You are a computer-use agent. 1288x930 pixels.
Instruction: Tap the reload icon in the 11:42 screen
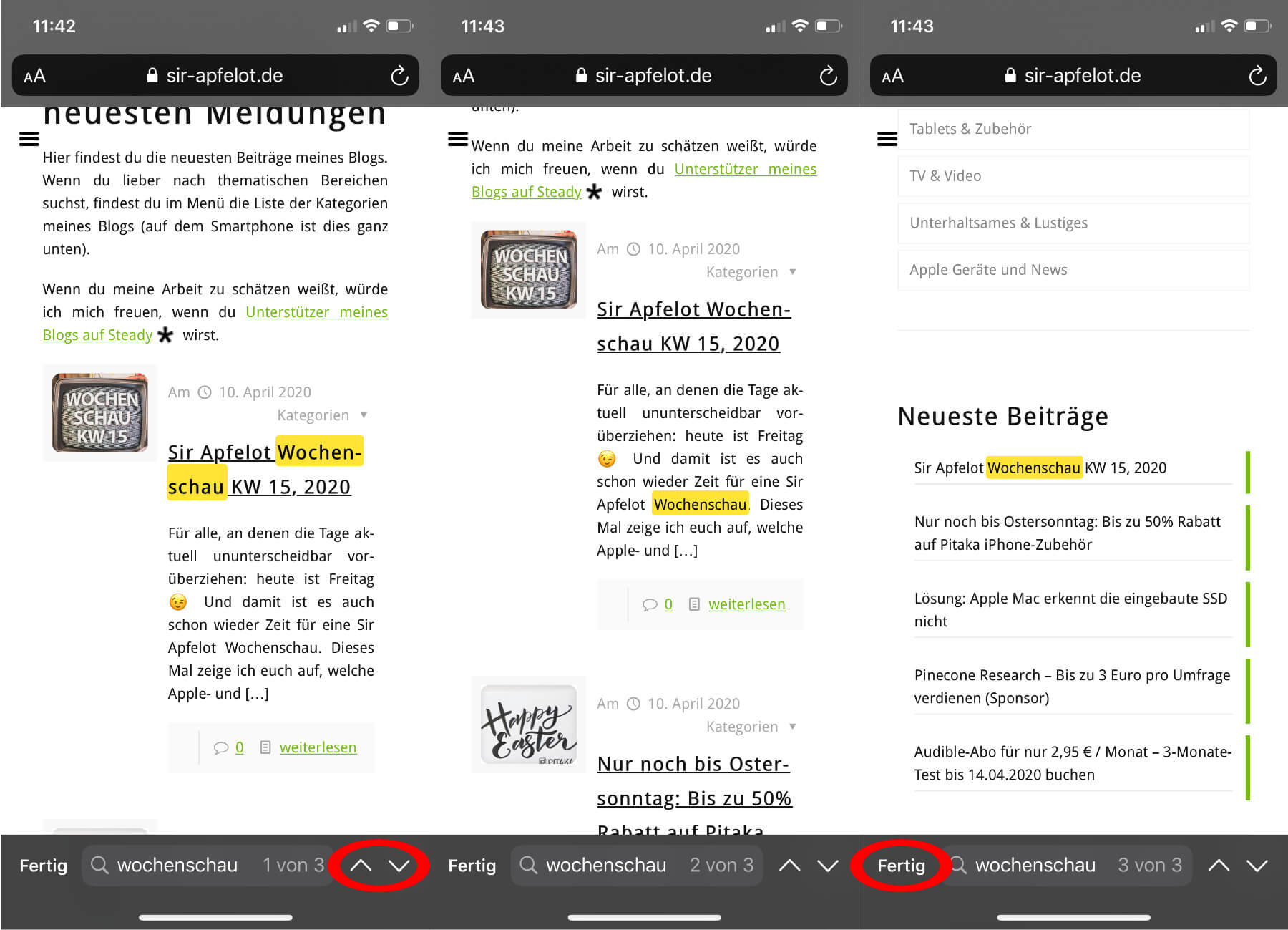tap(399, 76)
